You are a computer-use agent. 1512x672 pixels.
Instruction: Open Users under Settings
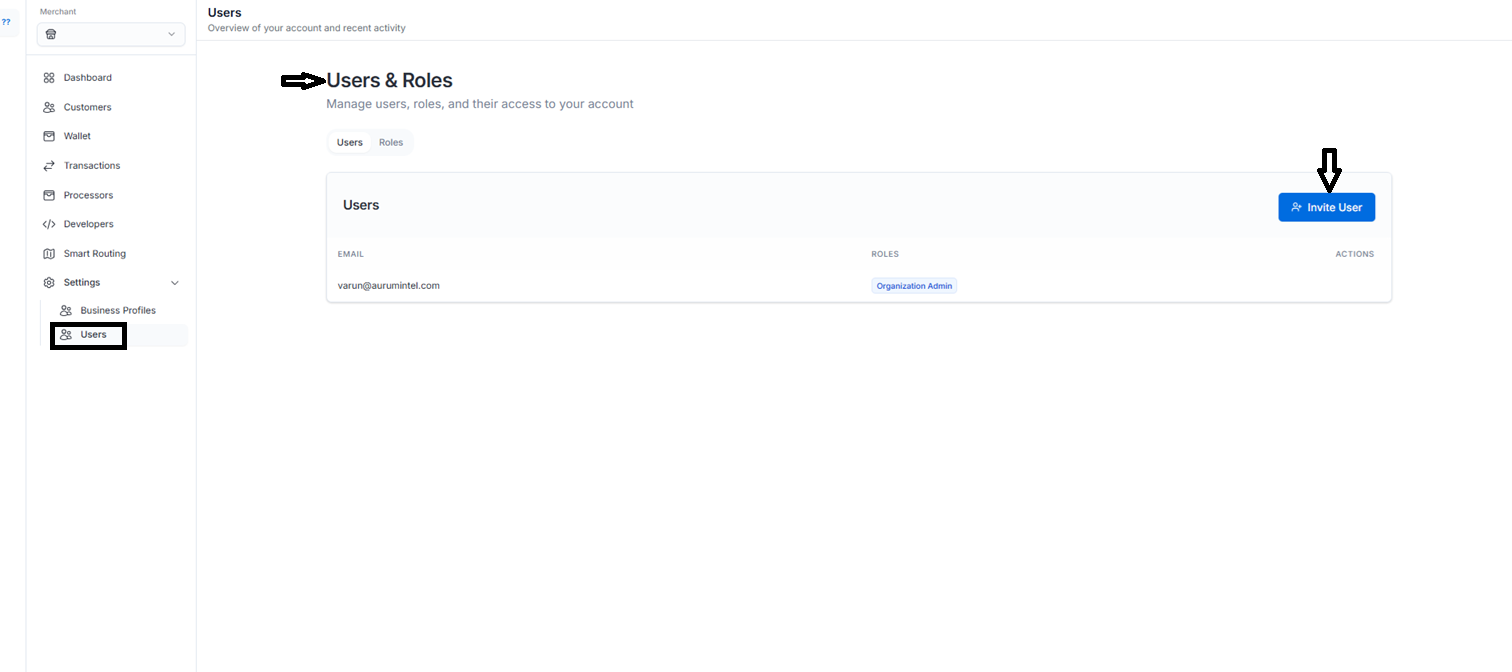tap(93, 335)
